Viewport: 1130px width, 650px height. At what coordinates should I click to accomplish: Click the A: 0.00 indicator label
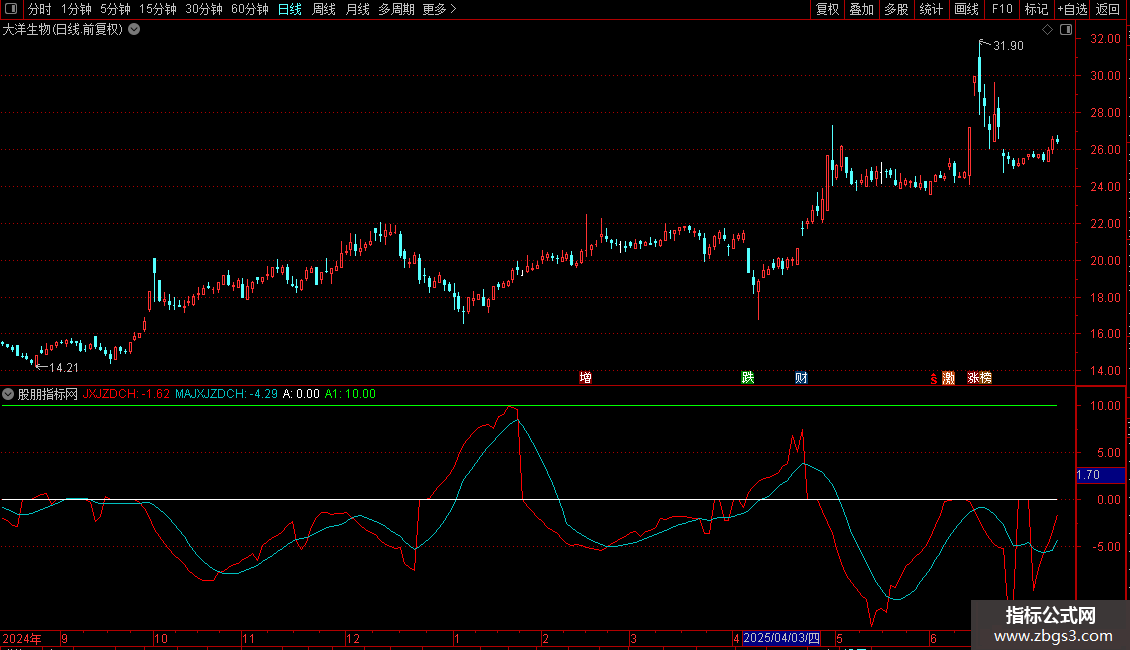[x=301, y=394]
